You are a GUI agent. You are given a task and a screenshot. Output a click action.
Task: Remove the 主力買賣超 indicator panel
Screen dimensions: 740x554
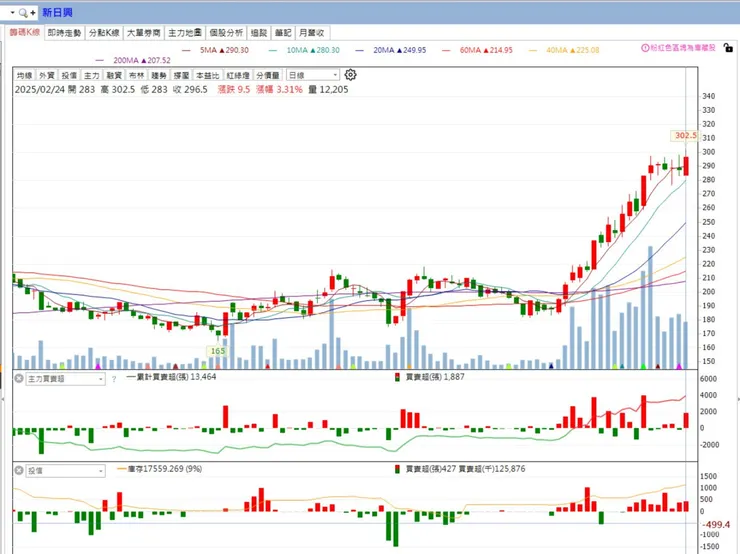click(x=18, y=378)
